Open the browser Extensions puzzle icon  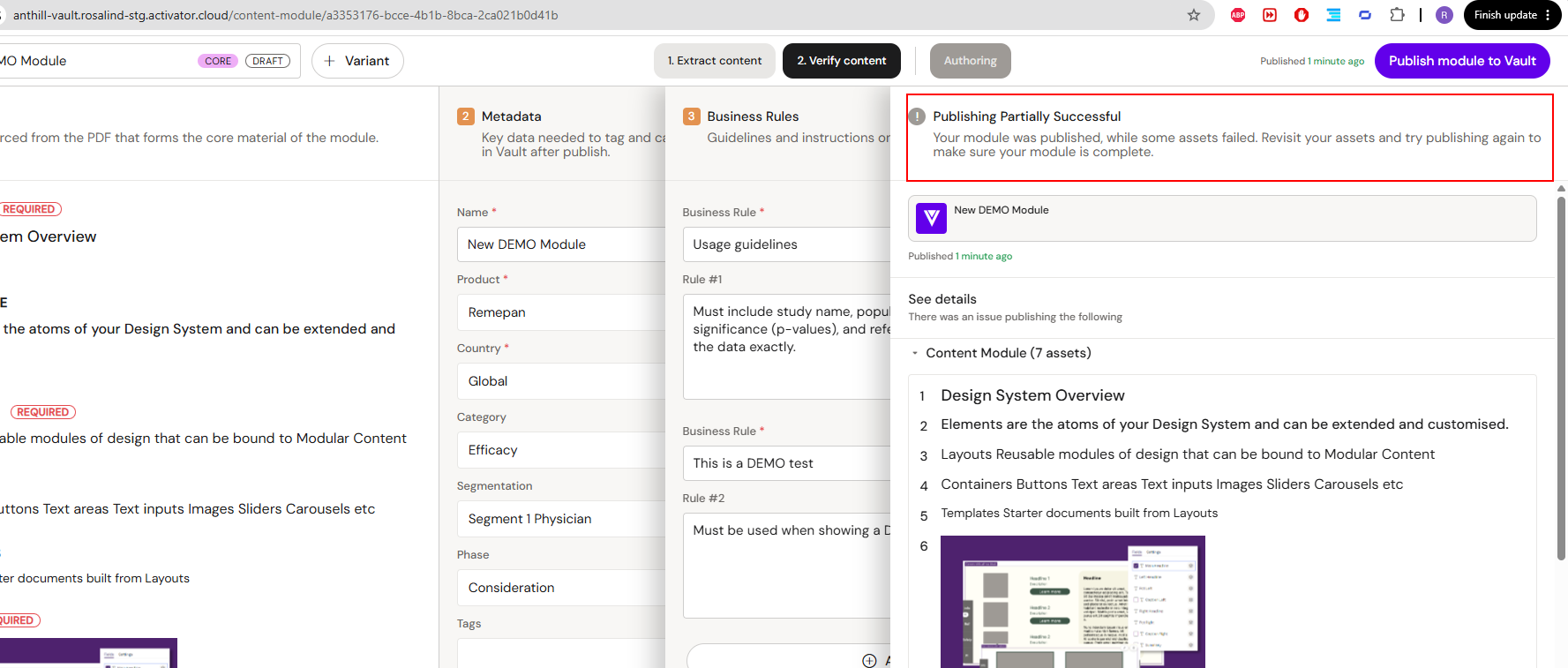(1397, 15)
